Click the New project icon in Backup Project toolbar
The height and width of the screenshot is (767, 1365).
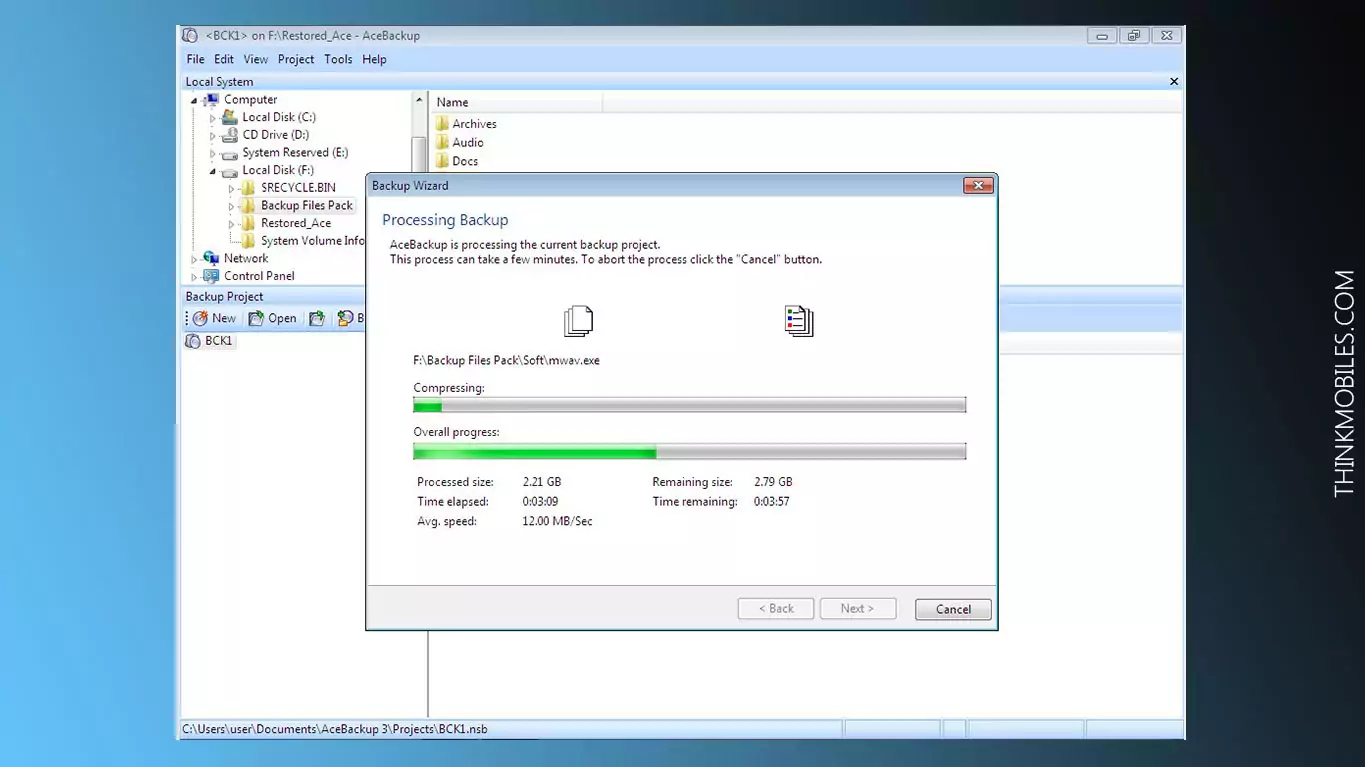coord(201,318)
